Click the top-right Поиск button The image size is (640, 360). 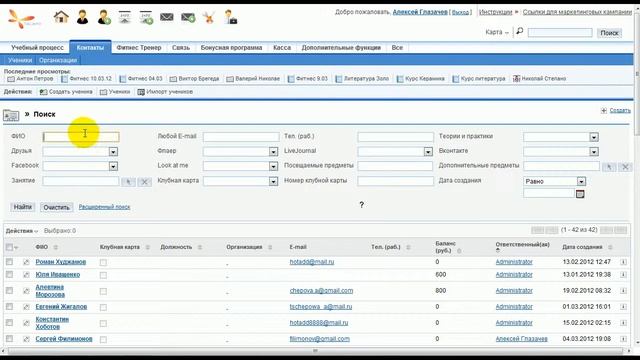(609, 33)
